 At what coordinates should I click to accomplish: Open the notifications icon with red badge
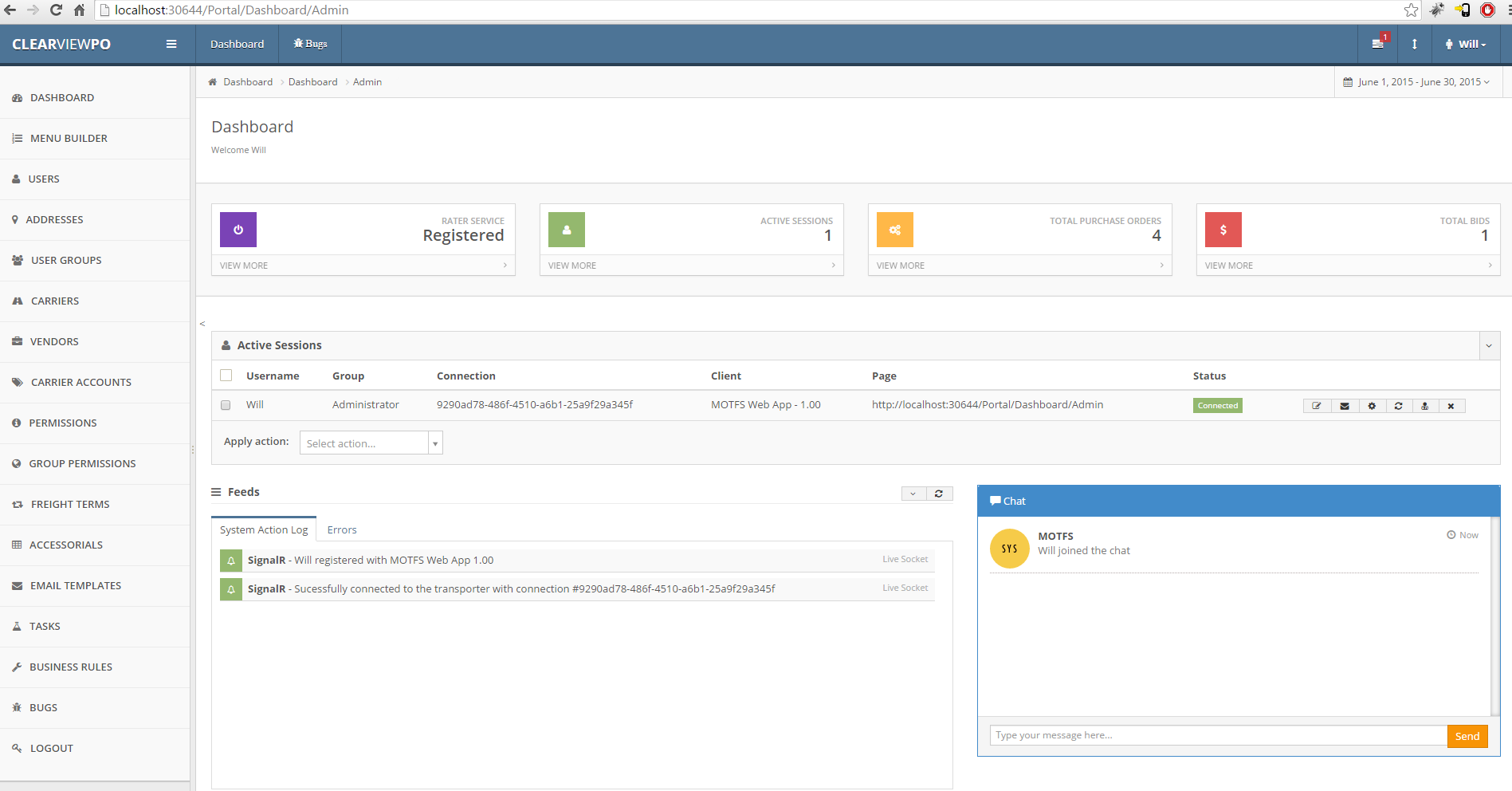coord(1378,44)
